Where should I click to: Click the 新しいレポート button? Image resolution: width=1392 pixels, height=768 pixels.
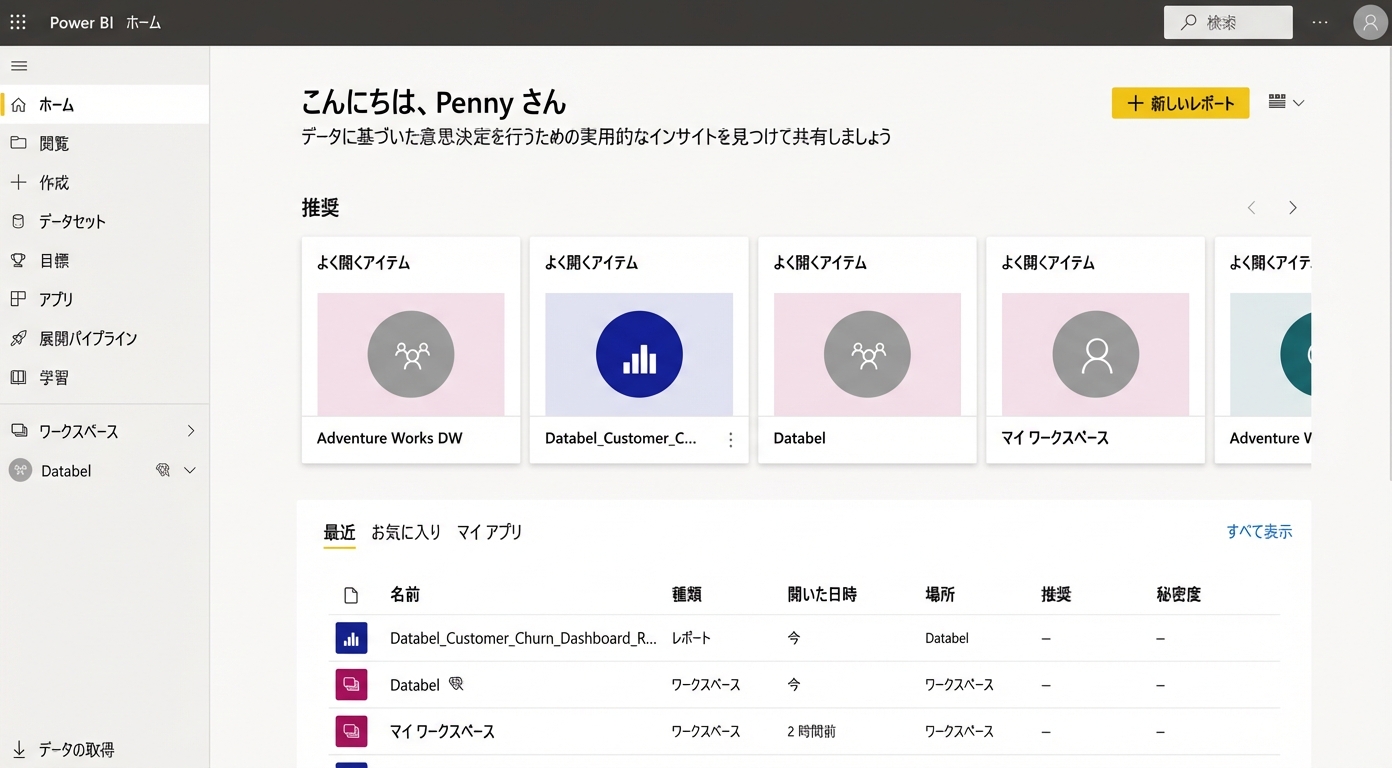pyautogui.click(x=1180, y=103)
